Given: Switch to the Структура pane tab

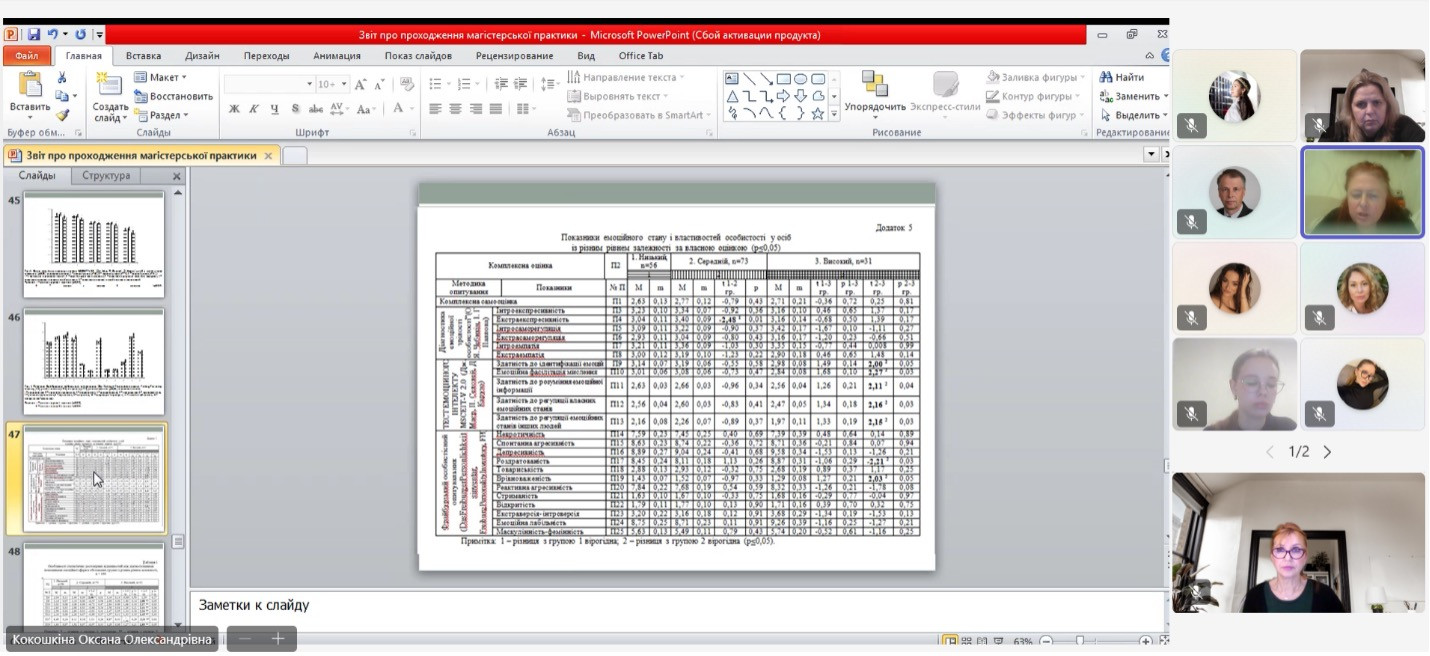Looking at the screenshot, I should 106,176.
